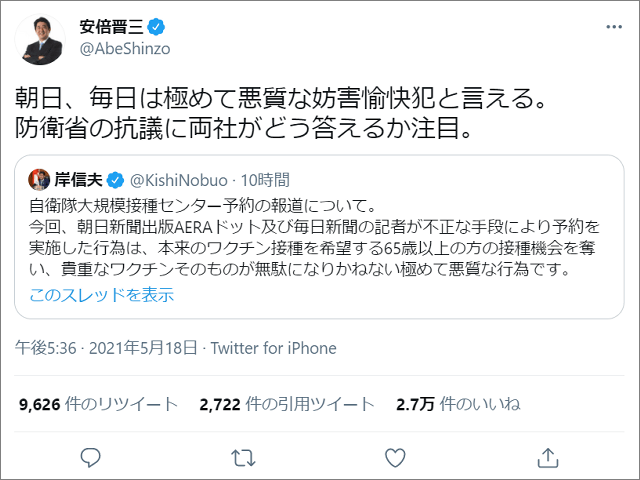Click the verified badge beside 岸信夫
Image resolution: width=640 pixels, height=480 pixels.
point(115,180)
